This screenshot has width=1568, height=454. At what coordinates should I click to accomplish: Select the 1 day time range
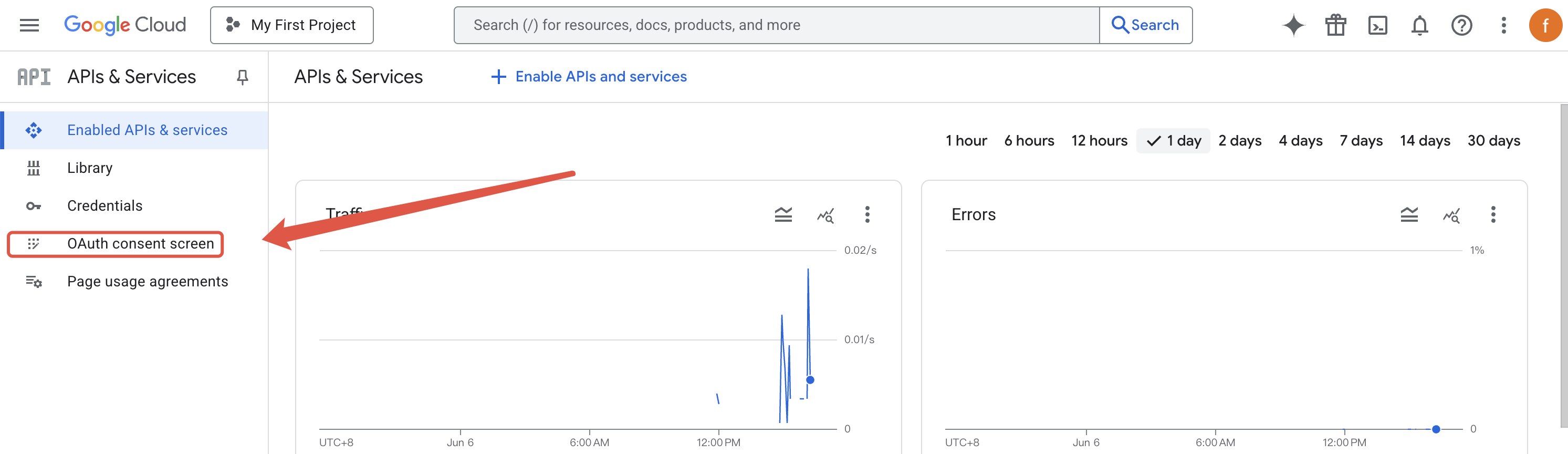coord(1173,141)
